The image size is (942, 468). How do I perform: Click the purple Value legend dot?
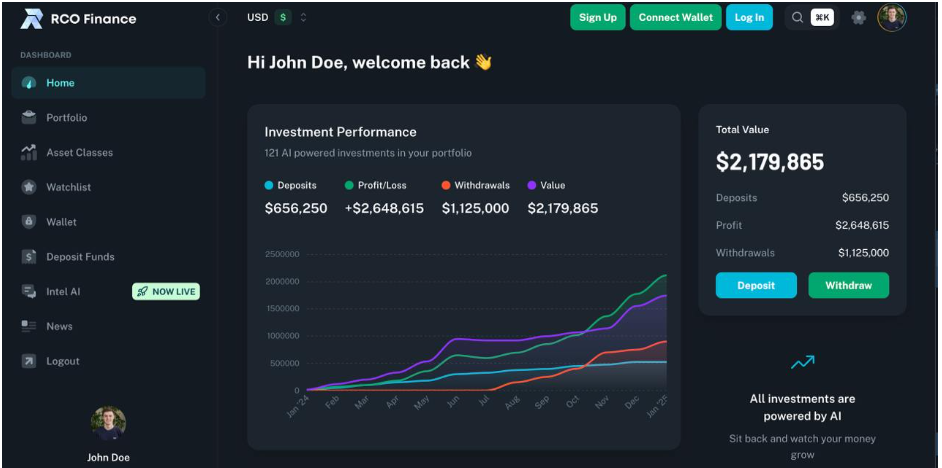(532, 186)
